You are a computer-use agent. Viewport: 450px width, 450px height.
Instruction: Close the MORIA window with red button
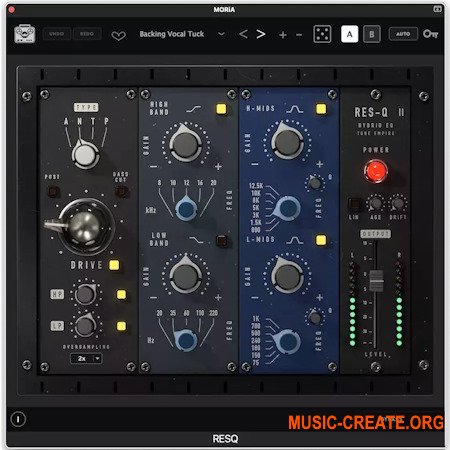(11, 10)
